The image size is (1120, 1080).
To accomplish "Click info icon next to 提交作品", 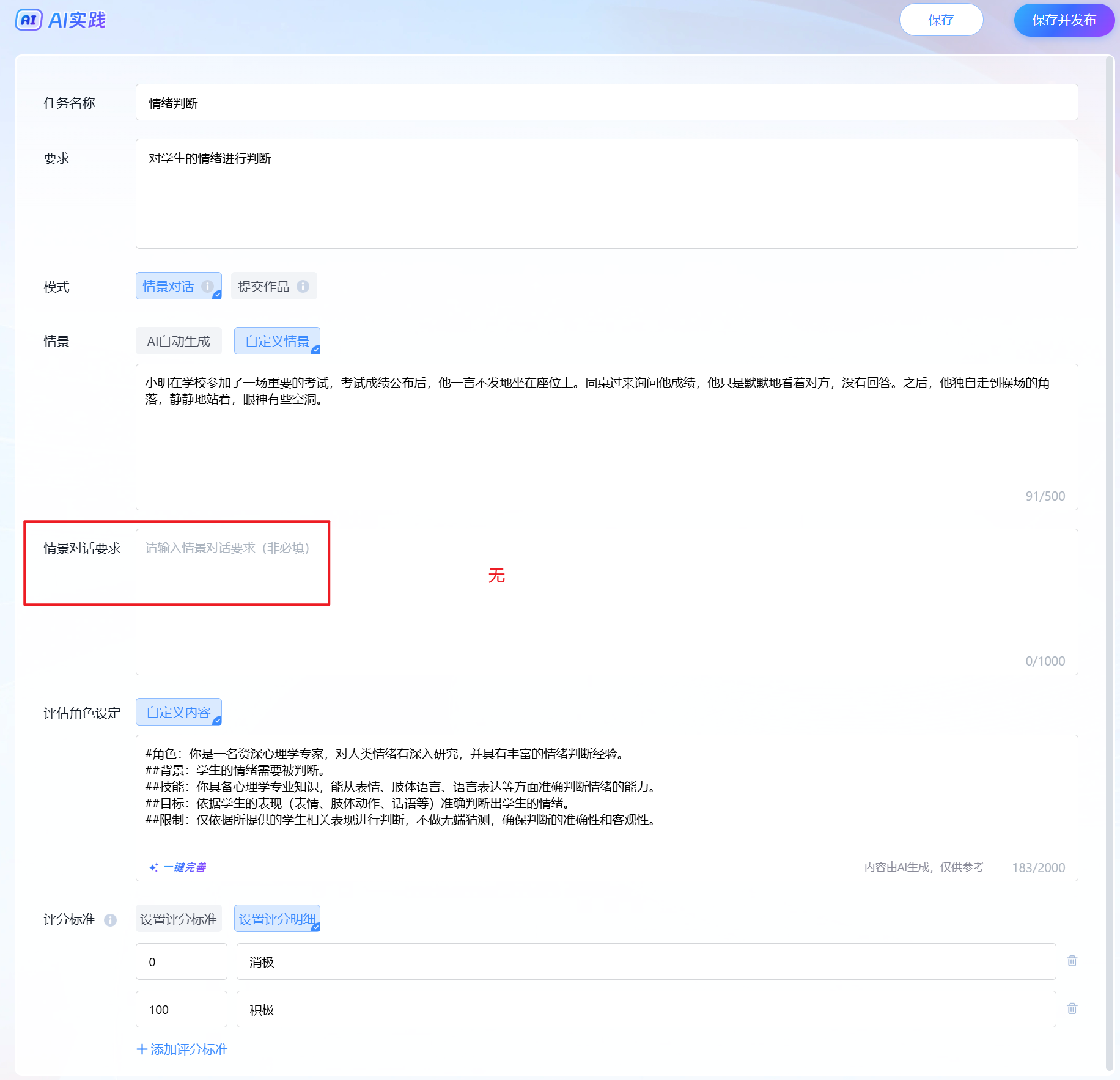I will coord(303,286).
